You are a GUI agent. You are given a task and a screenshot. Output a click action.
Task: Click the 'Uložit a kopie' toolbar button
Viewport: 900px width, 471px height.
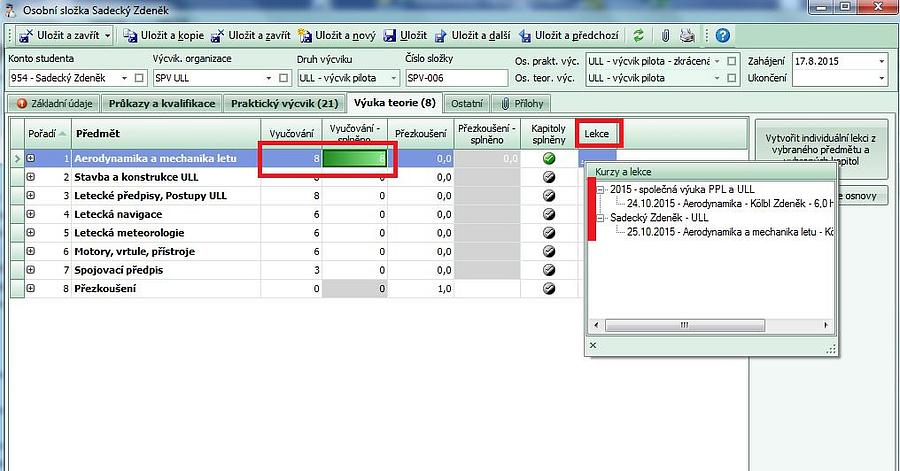click(163, 36)
